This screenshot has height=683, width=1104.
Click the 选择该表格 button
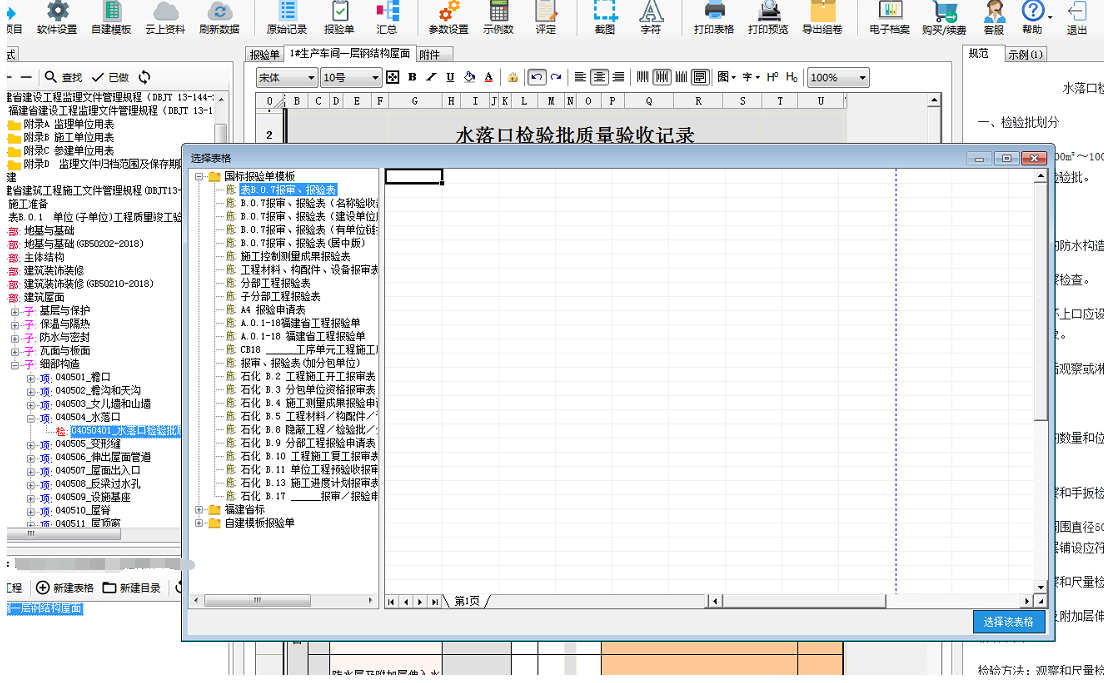pyautogui.click(x=1009, y=622)
